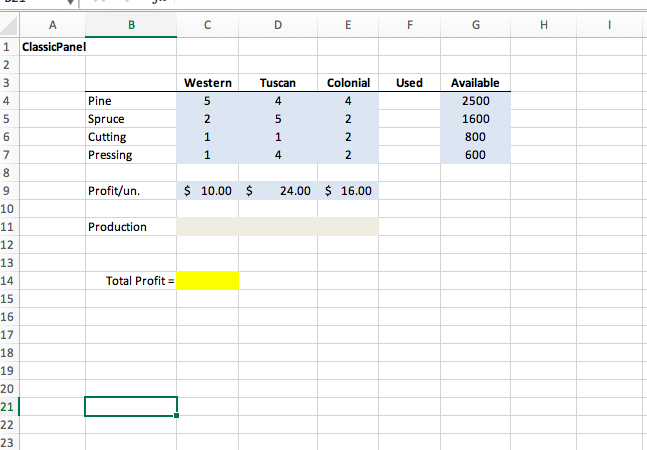This screenshot has width=647, height=450.
Task: Click Spruce Tuscan value 5
Action: [278, 119]
